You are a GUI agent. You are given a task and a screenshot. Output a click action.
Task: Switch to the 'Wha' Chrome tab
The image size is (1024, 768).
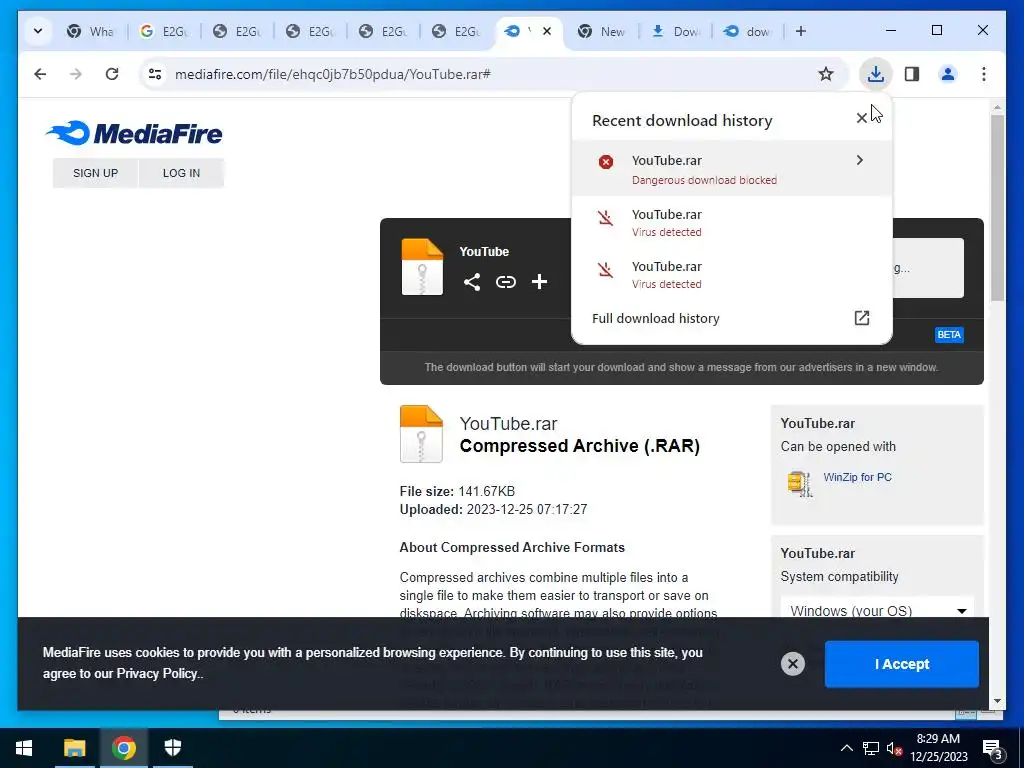click(90, 31)
